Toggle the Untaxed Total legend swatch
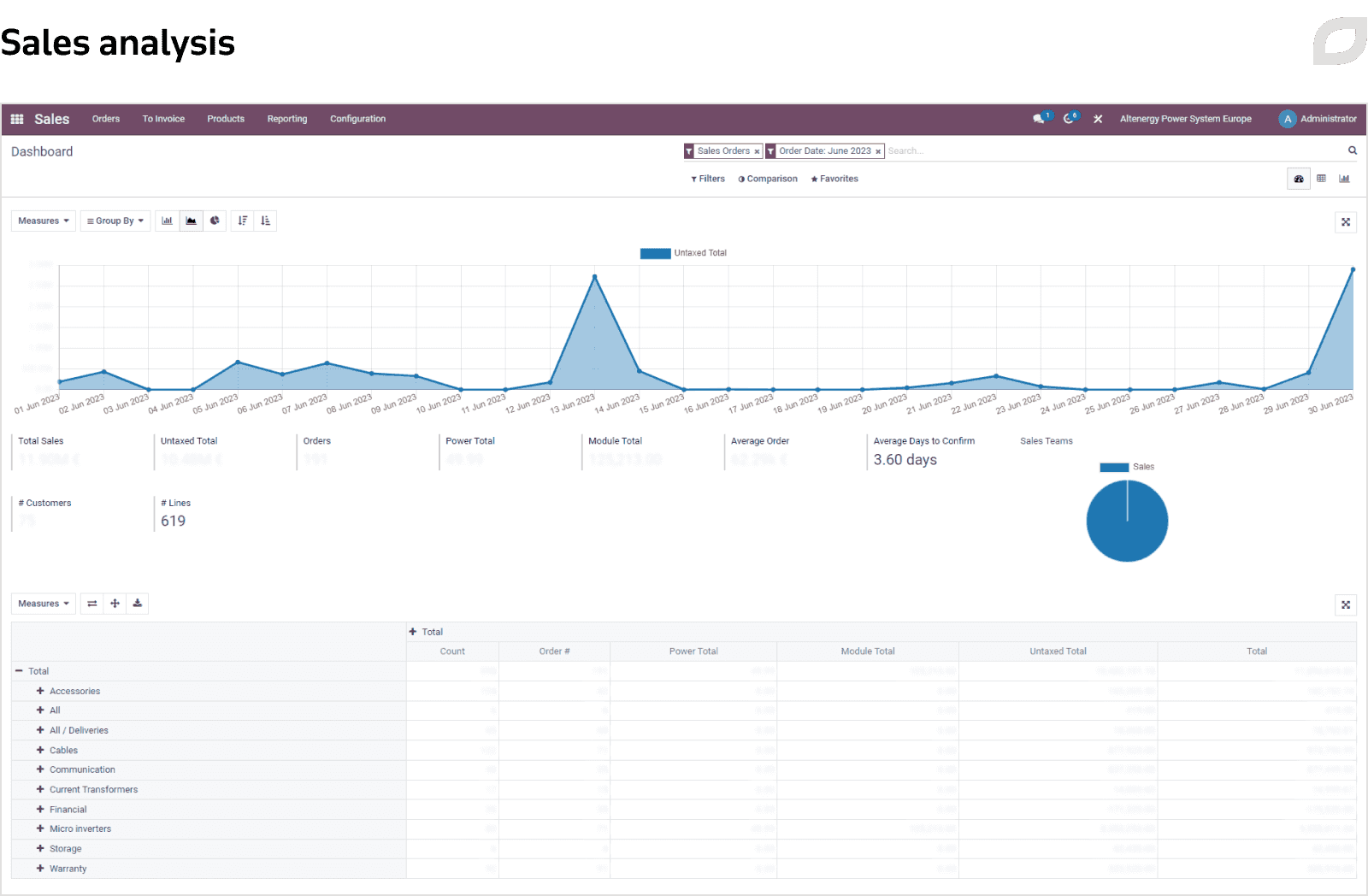The width and height of the screenshot is (1368, 896). coord(655,253)
